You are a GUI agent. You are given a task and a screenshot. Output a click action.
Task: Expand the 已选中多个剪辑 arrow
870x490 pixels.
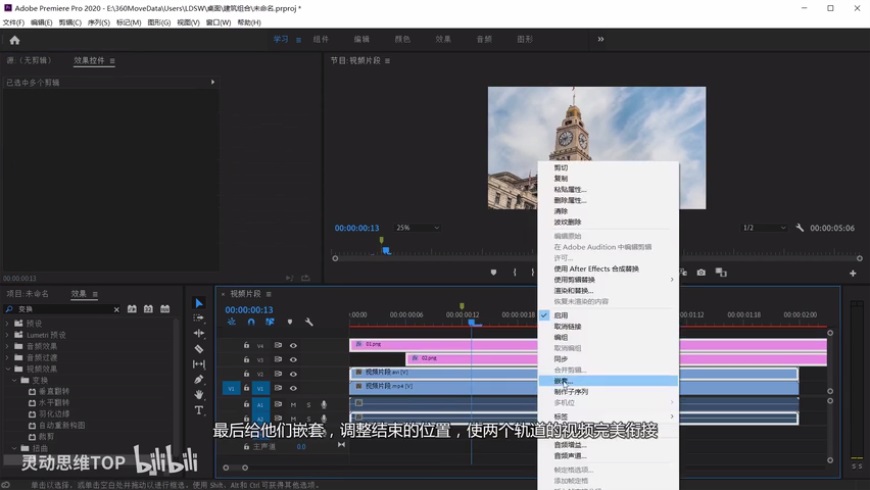point(213,82)
